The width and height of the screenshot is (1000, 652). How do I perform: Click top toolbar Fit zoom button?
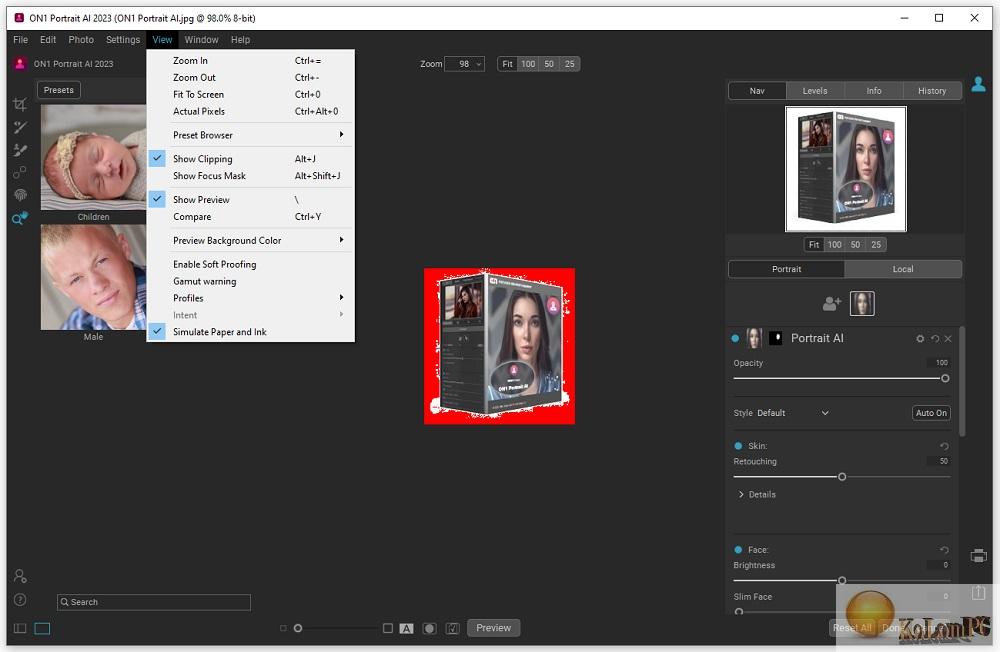(508, 64)
